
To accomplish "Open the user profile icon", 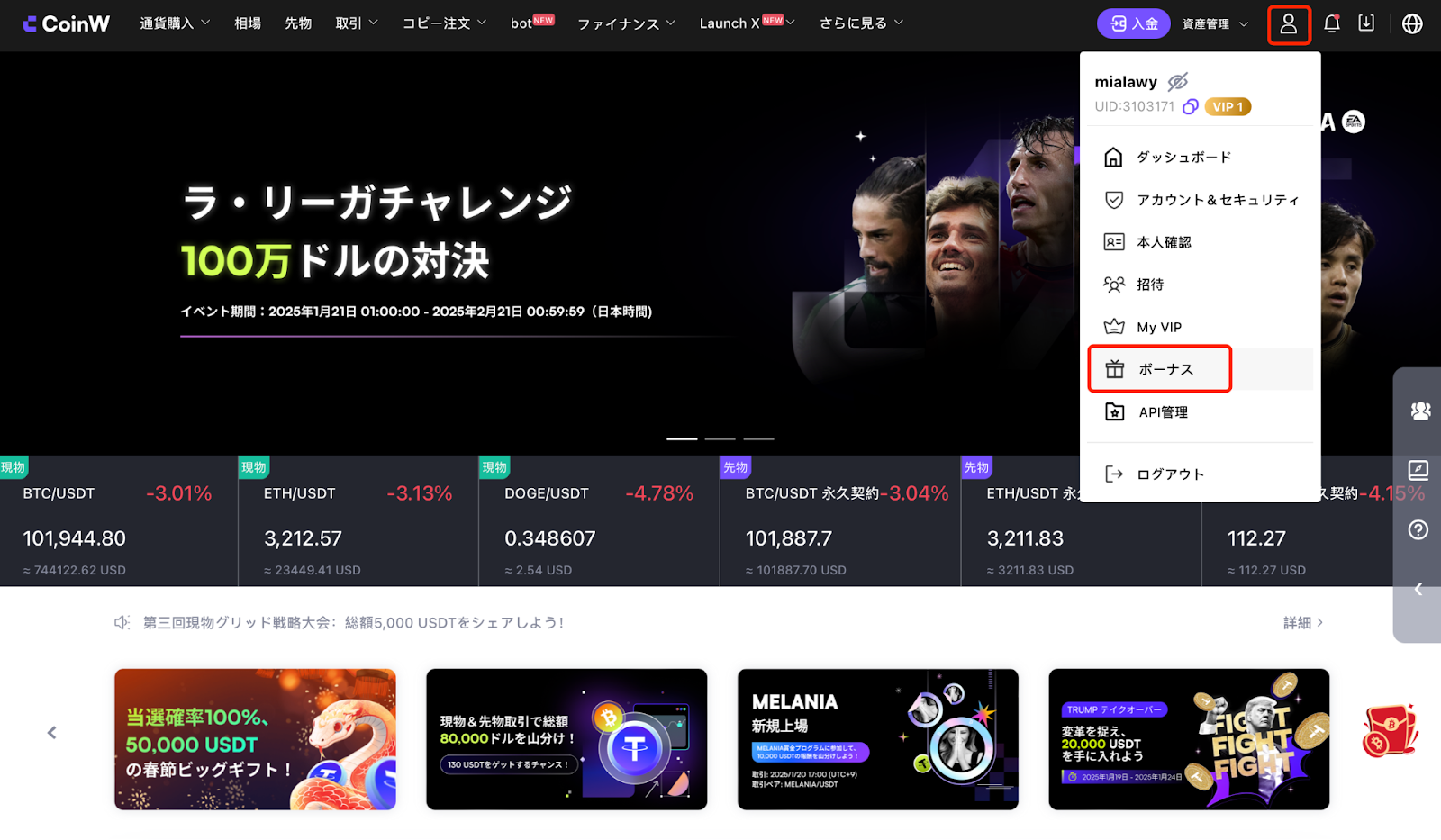I will (x=1288, y=24).
